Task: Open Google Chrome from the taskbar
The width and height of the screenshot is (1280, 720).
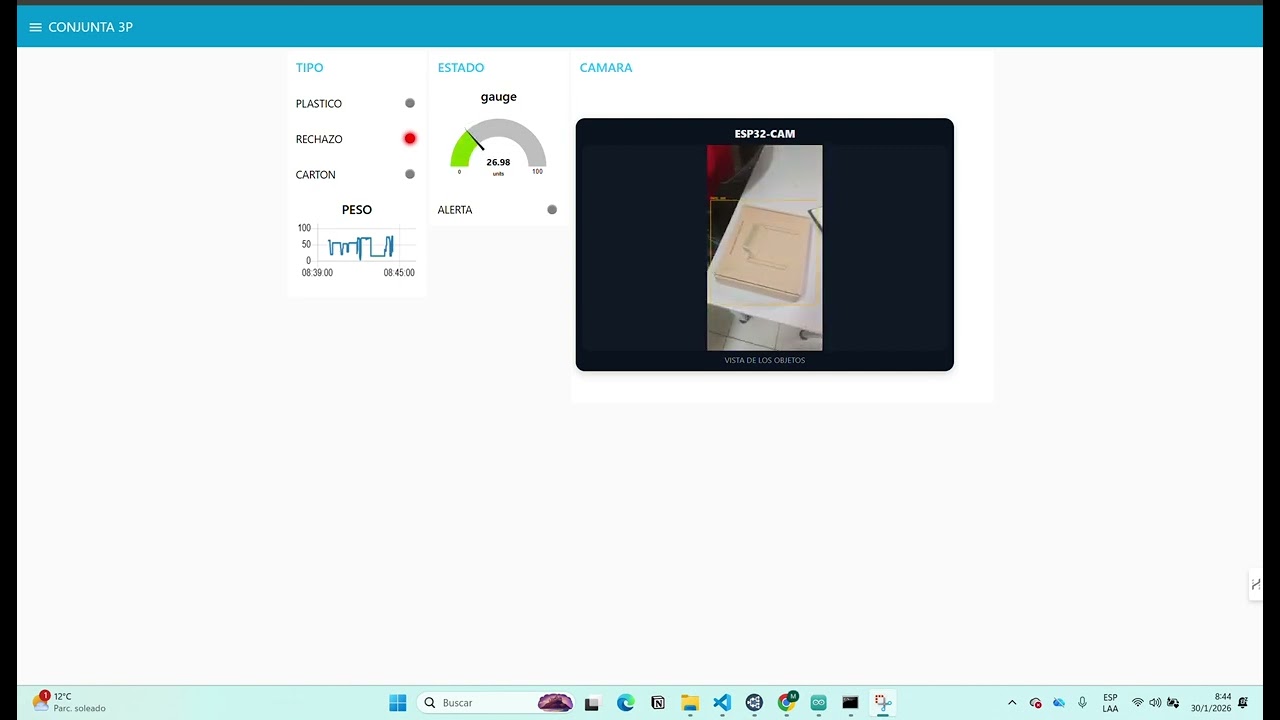Action: tap(787, 702)
